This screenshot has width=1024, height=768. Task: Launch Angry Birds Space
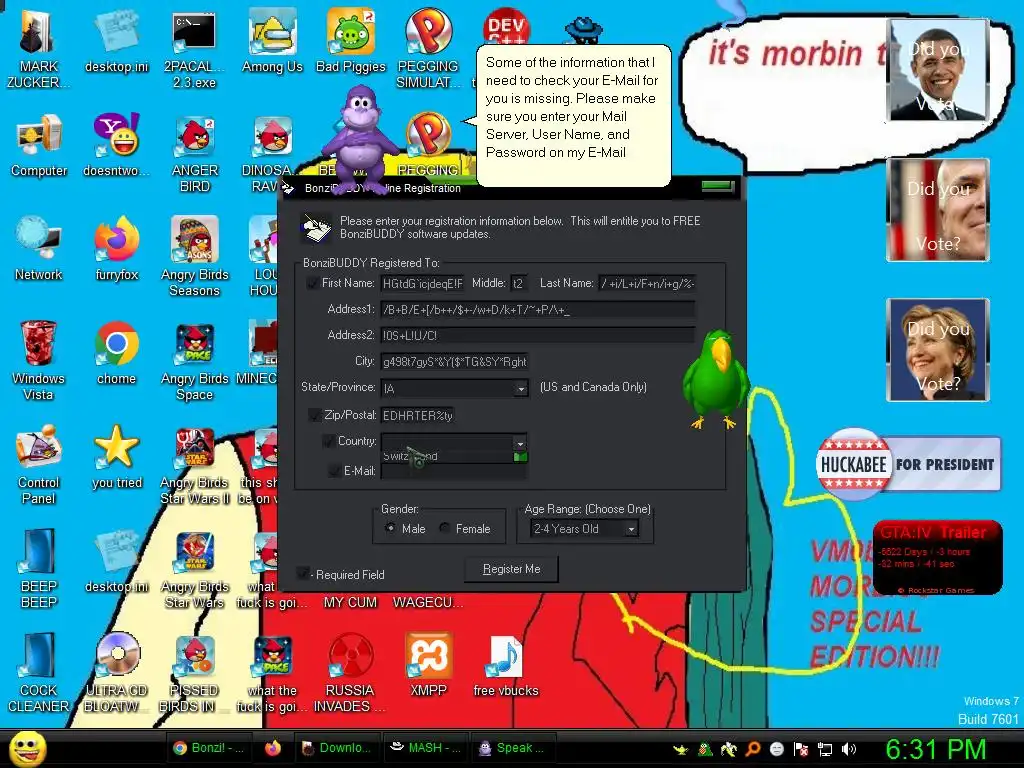coord(194,360)
